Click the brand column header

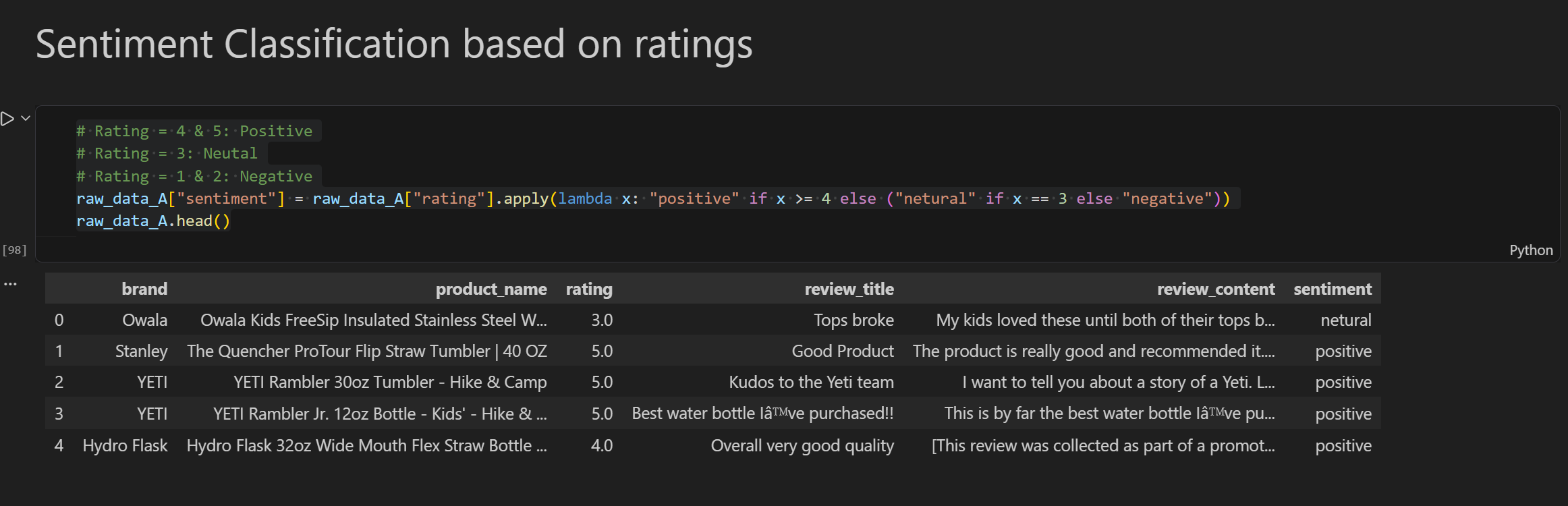144,289
